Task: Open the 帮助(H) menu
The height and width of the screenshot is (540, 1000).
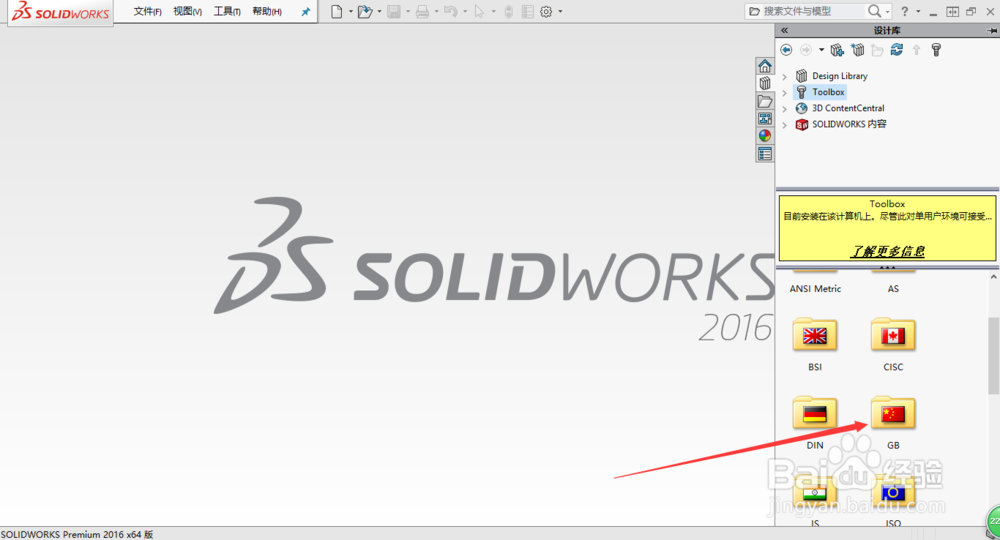Action: pos(267,11)
